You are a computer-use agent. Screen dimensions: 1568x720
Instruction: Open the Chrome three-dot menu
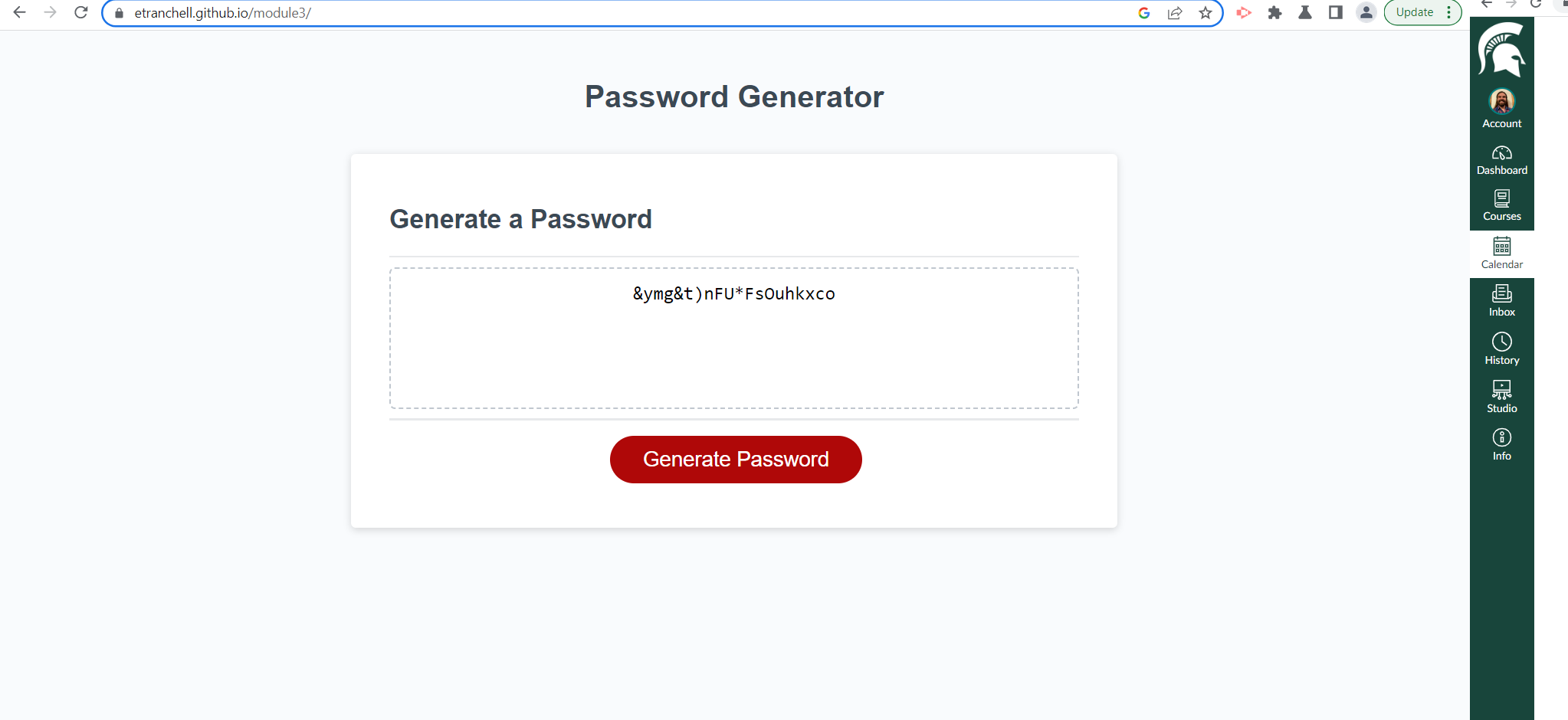[1448, 12]
